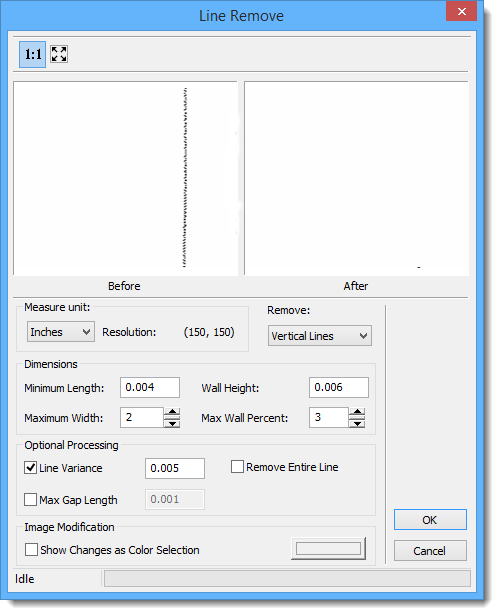Toggle the Line Variance checkbox
This screenshot has height=615, width=499.
[31, 468]
